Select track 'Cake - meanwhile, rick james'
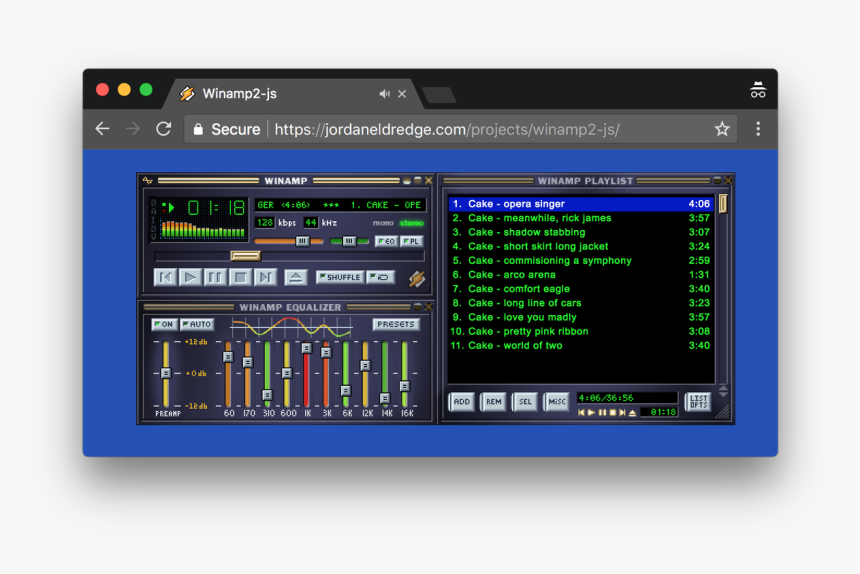Image resolution: width=860 pixels, height=574 pixels. click(x=581, y=218)
